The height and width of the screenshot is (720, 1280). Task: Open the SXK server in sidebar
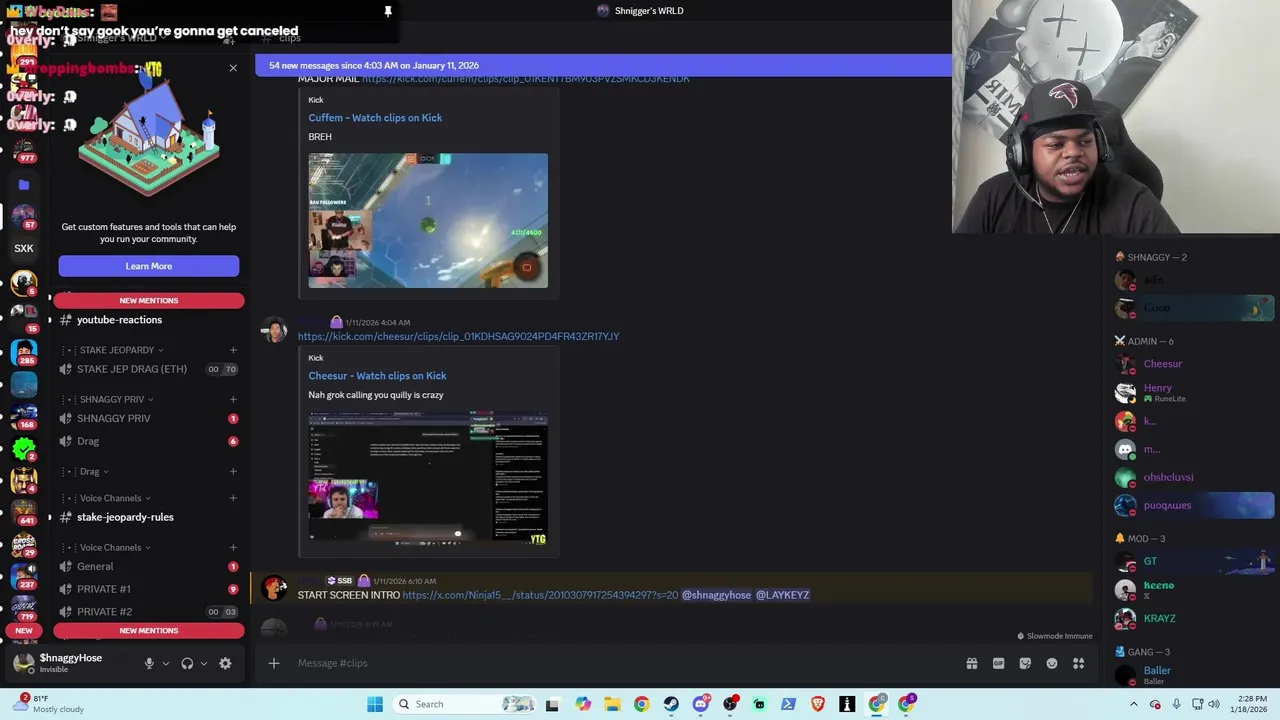24,248
